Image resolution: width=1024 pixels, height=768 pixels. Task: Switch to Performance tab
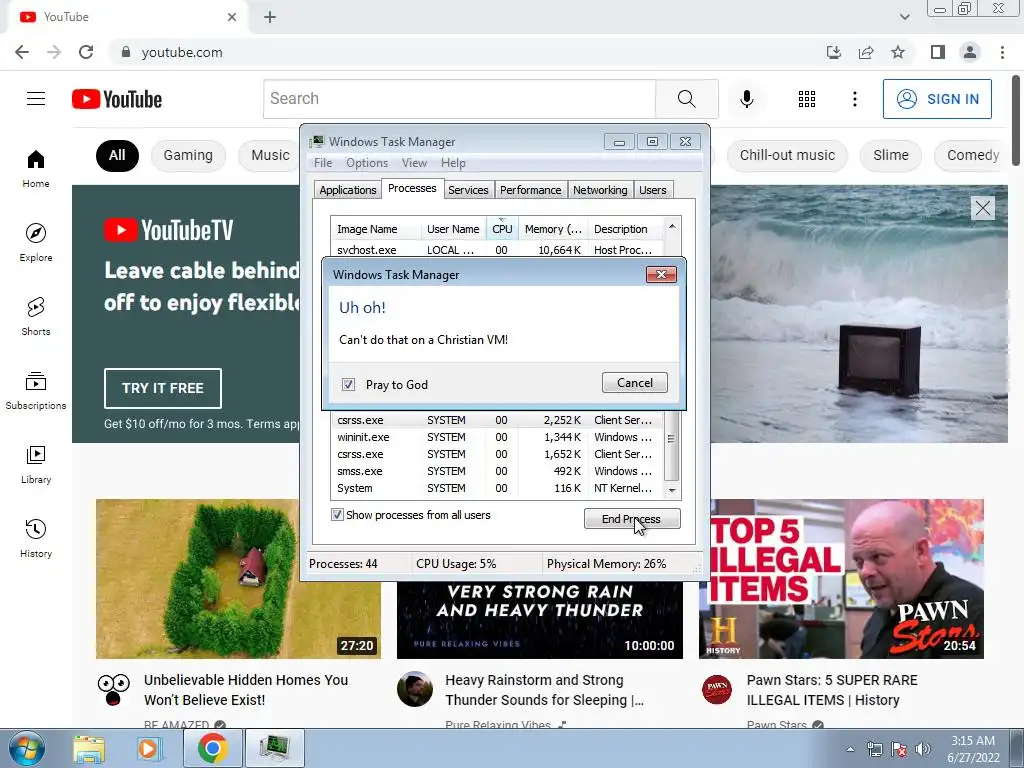click(x=530, y=190)
